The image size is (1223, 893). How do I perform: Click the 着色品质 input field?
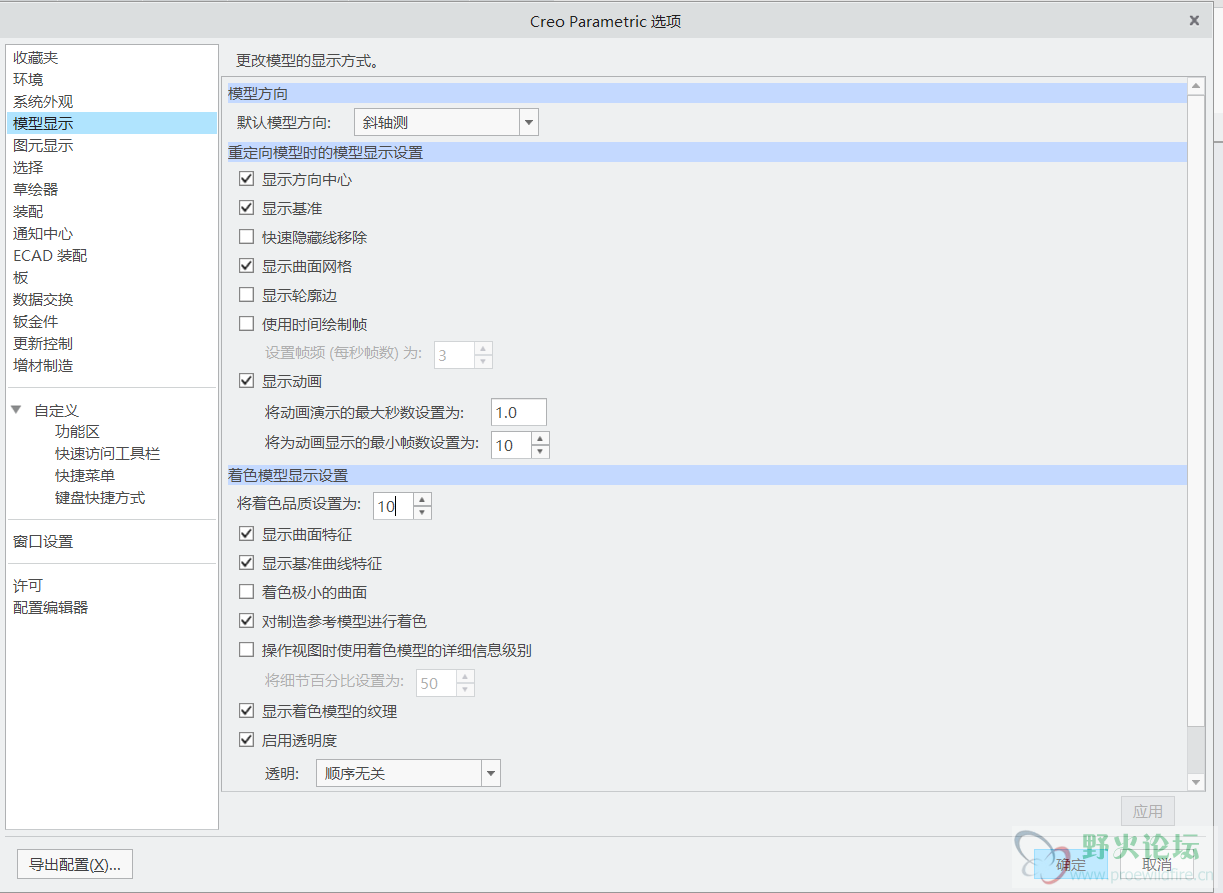[393, 506]
